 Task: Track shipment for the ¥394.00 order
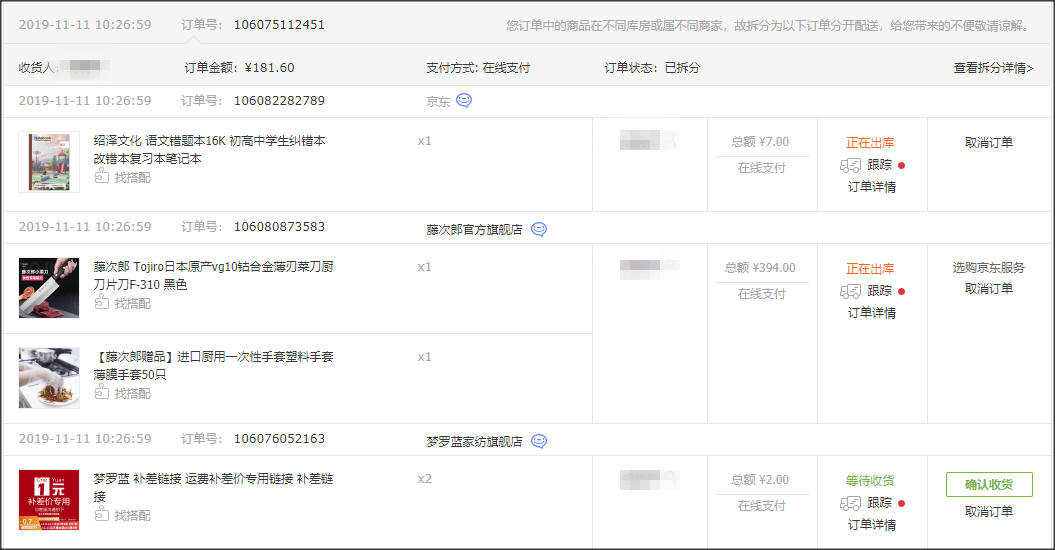(879, 291)
